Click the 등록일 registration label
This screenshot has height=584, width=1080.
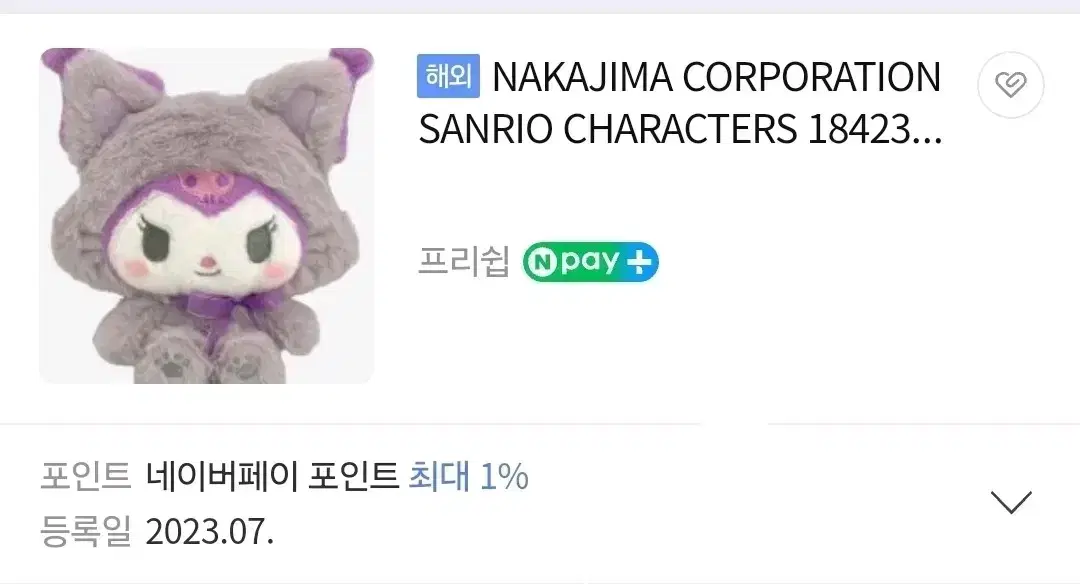85,532
